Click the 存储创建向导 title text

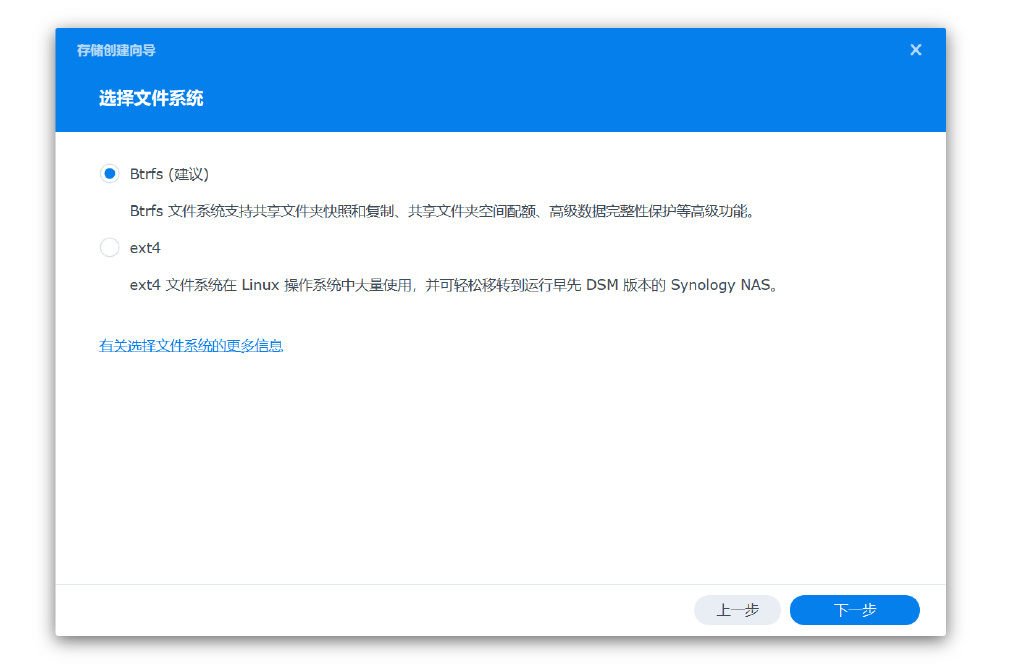pos(116,50)
